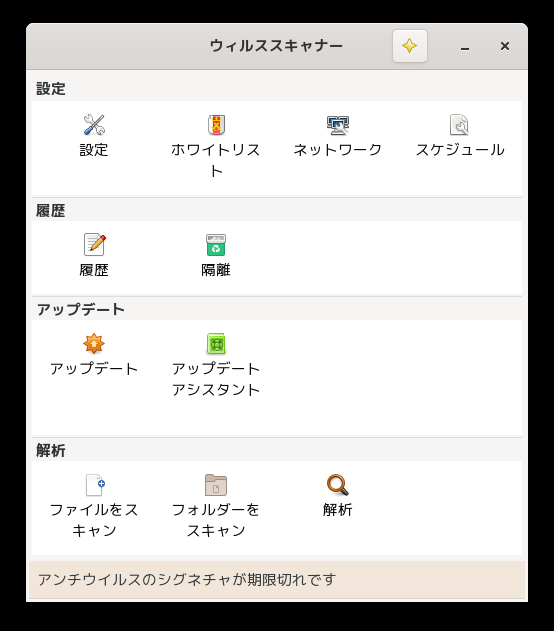Image resolution: width=554 pixels, height=631 pixels.
Task: Open the 解析 magnifying glass icon
Action: tap(338, 485)
